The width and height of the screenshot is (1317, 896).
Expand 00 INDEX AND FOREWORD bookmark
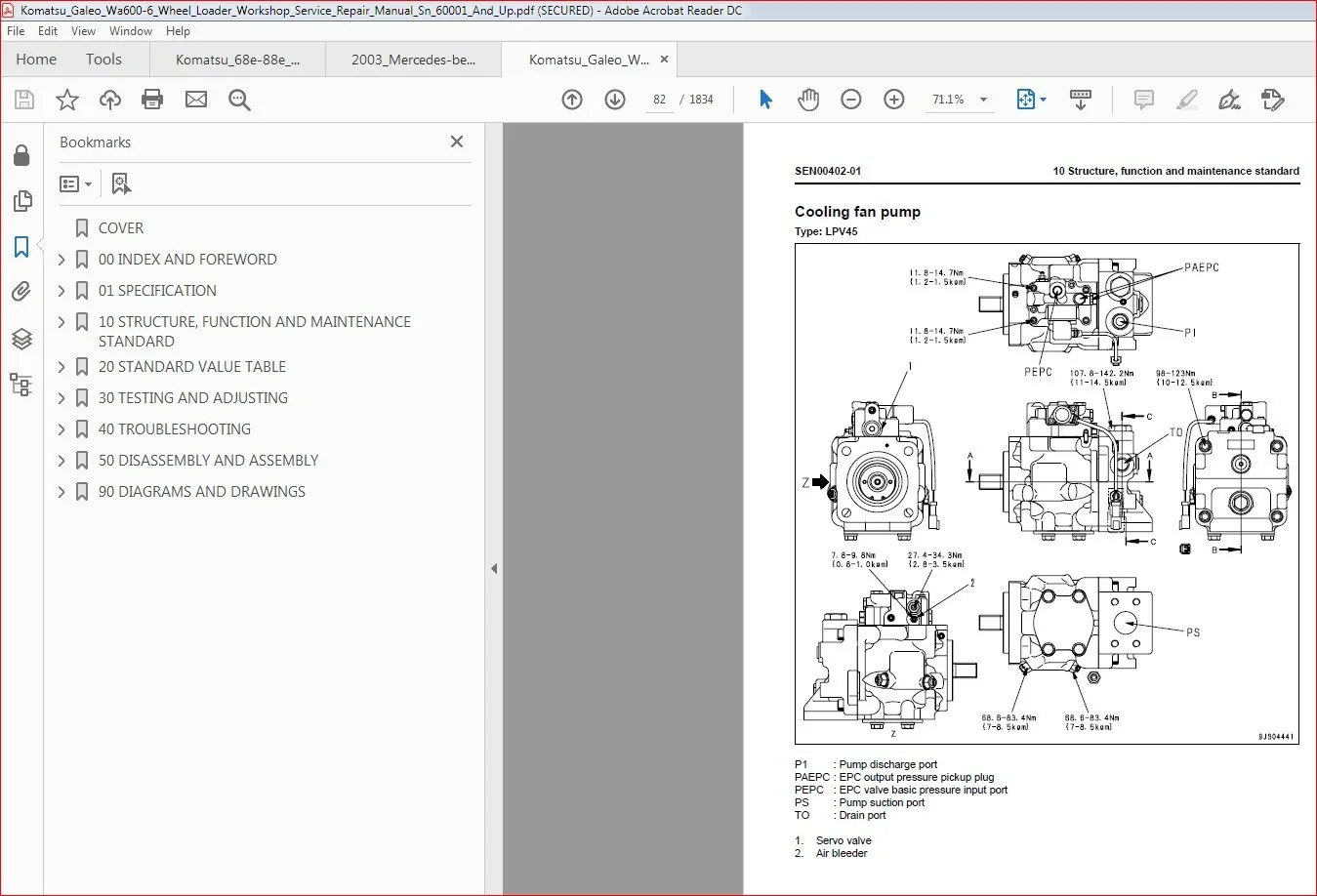pyautogui.click(x=62, y=260)
